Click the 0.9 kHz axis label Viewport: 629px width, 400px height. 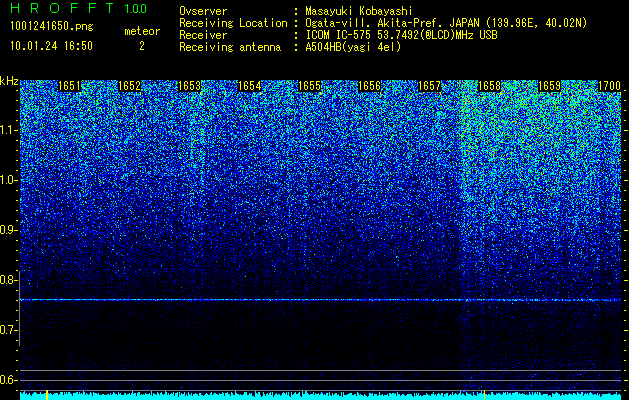pyautogui.click(x=7, y=230)
